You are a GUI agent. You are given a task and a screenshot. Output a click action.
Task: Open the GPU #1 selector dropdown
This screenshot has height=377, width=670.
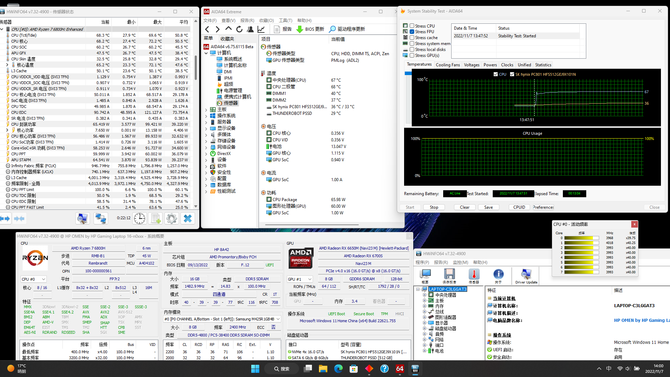(x=300, y=279)
